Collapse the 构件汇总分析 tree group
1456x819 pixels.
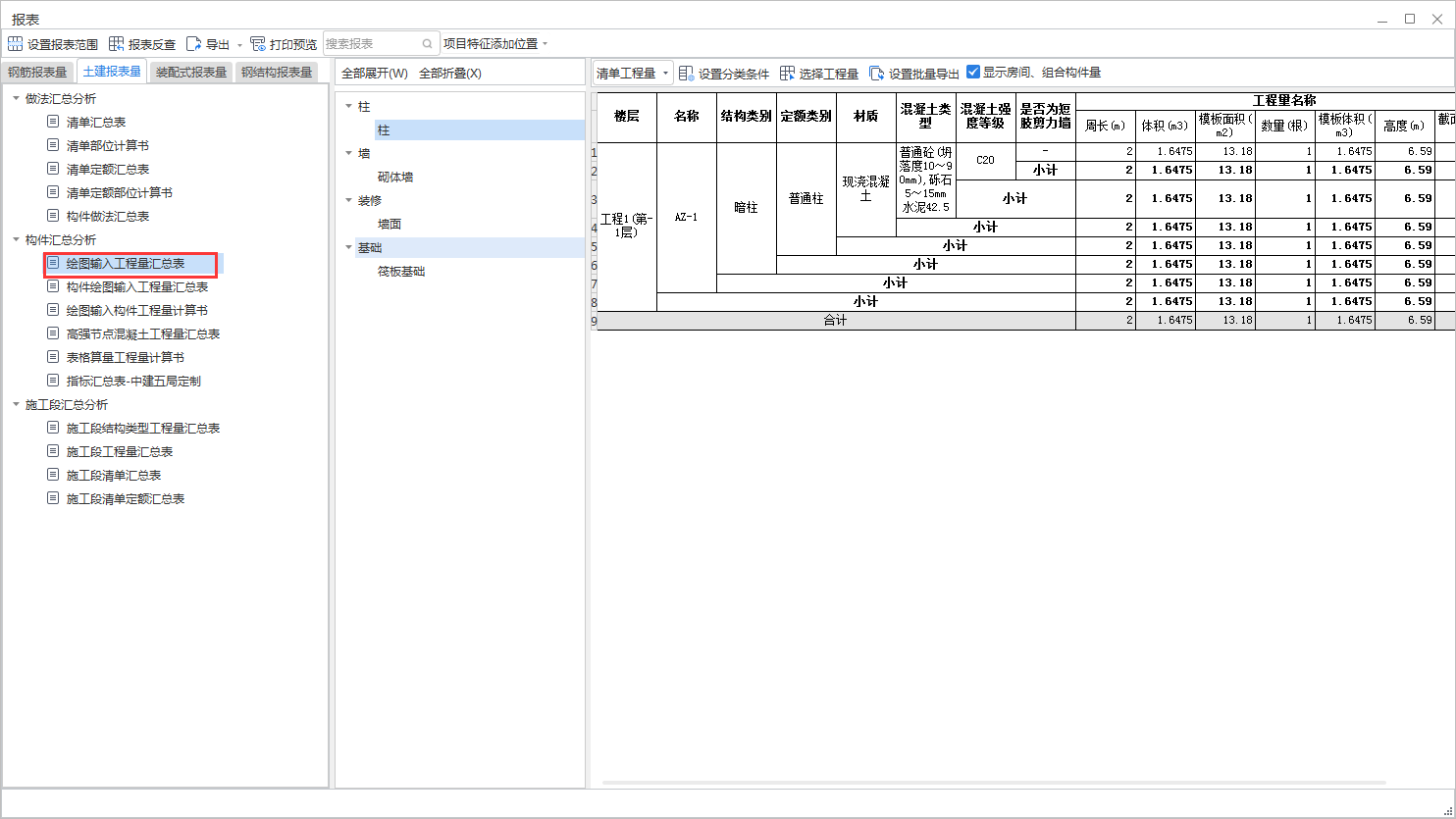point(16,239)
